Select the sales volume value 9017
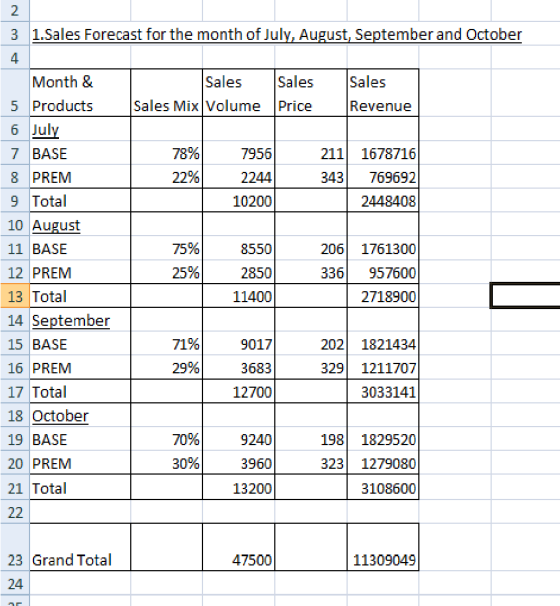This screenshot has width=560, height=606. [x=238, y=344]
